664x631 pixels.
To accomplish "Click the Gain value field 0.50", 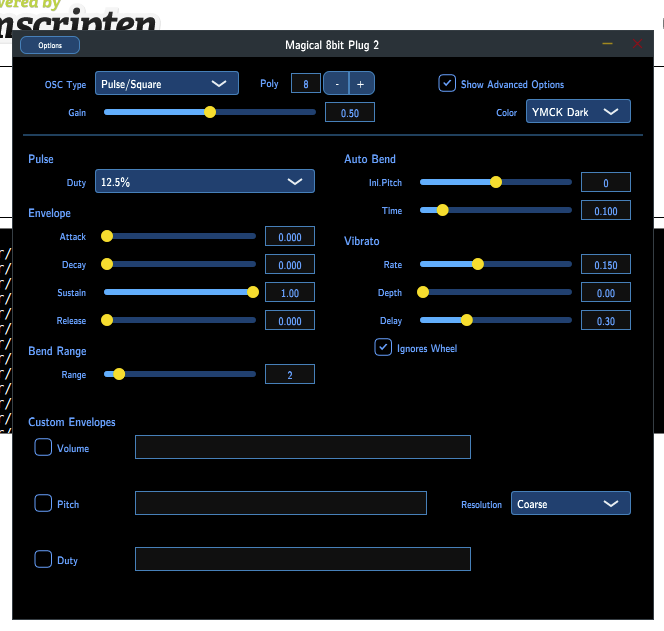I will [x=350, y=112].
